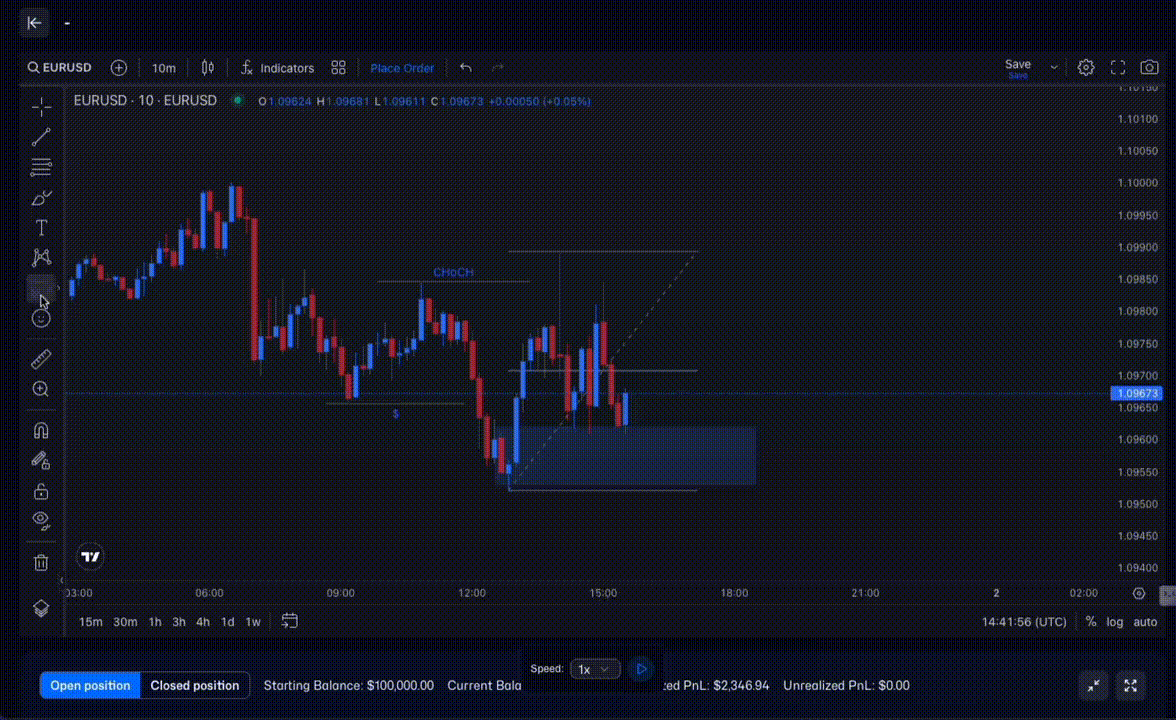Click the Place Order button
Screen dimensions: 1176x720
click(402, 68)
